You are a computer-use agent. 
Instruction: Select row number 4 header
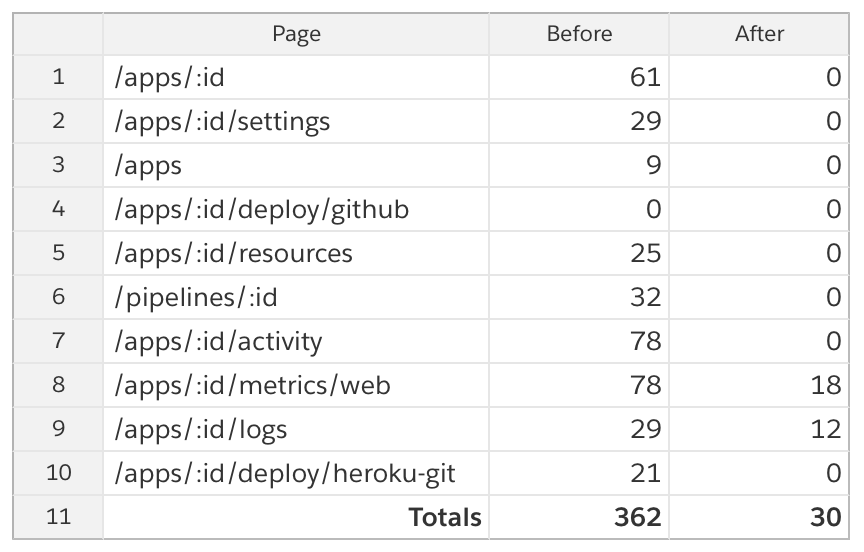tap(58, 209)
